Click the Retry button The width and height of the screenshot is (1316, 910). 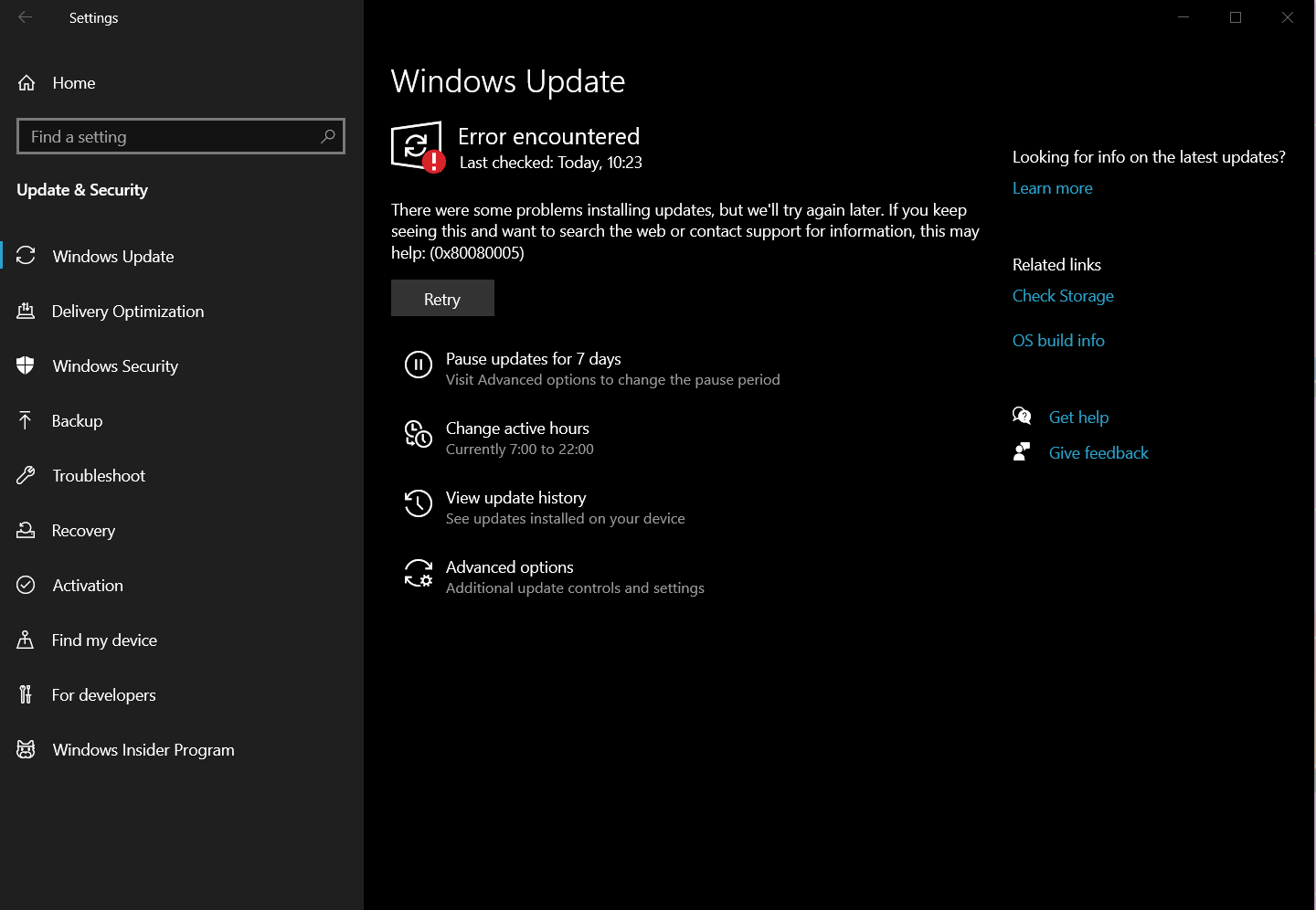pos(442,299)
